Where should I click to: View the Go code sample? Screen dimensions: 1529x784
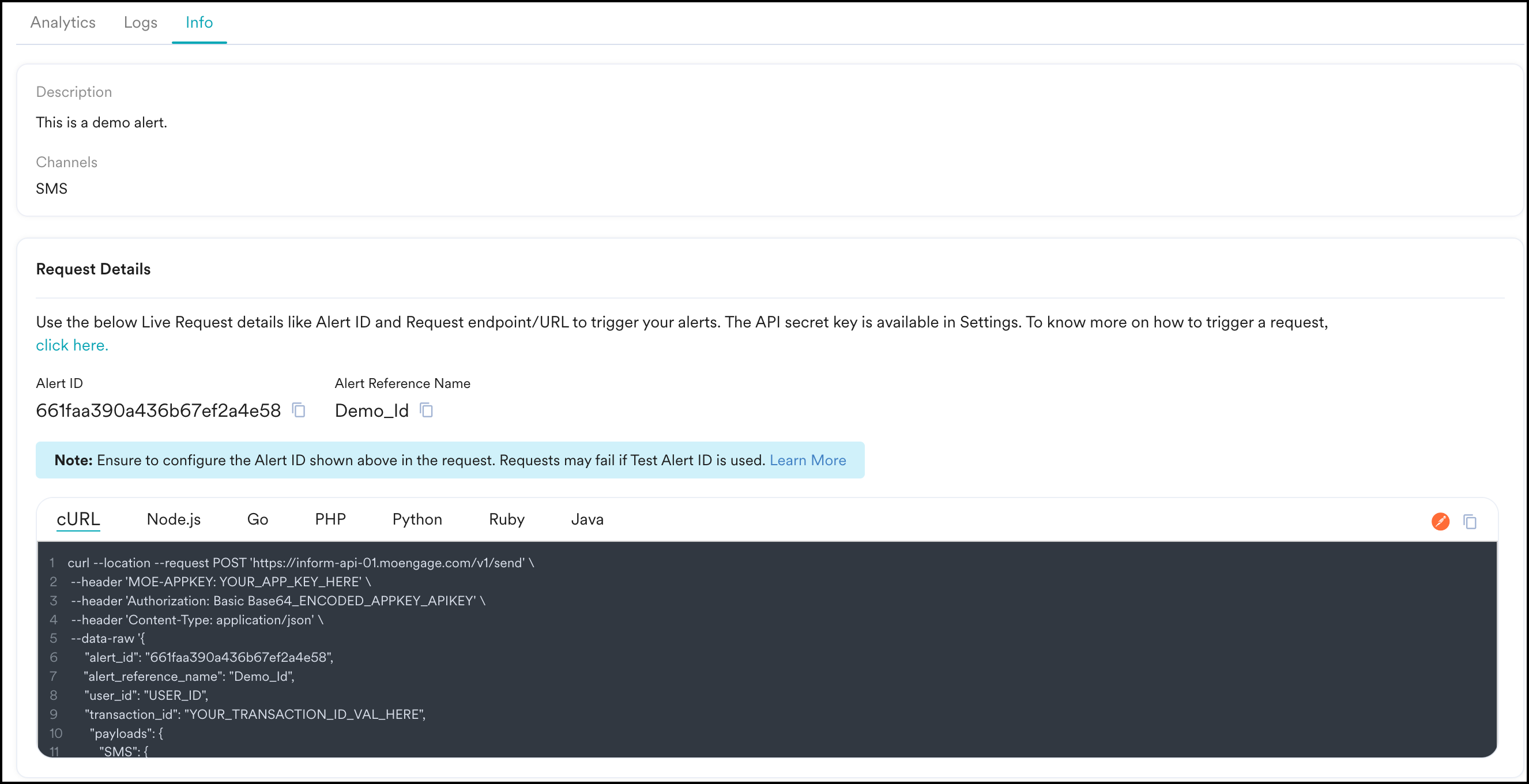pyautogui.click(x=257, y=519)
